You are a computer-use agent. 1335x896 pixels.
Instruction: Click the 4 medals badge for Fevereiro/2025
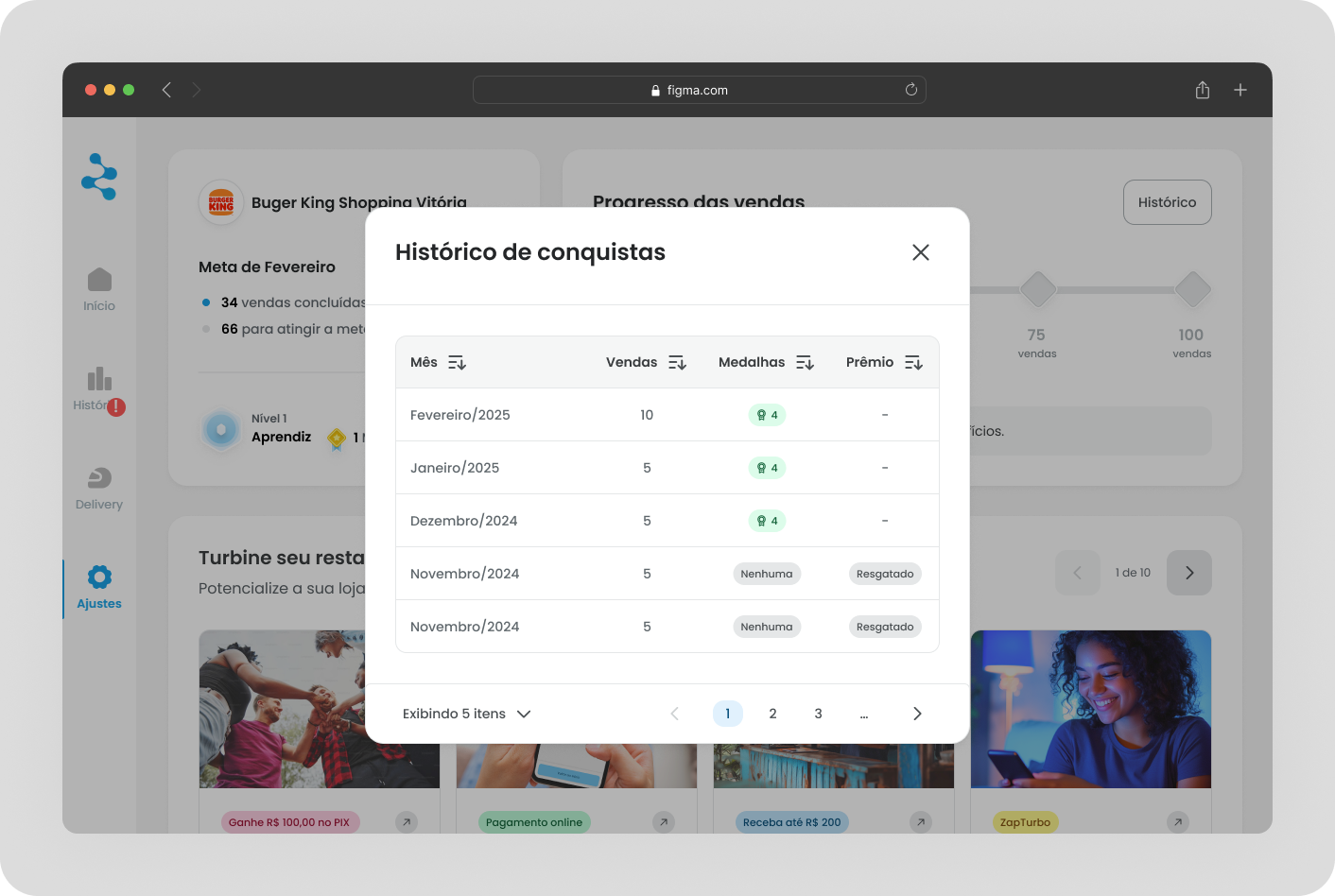(767, 415)
